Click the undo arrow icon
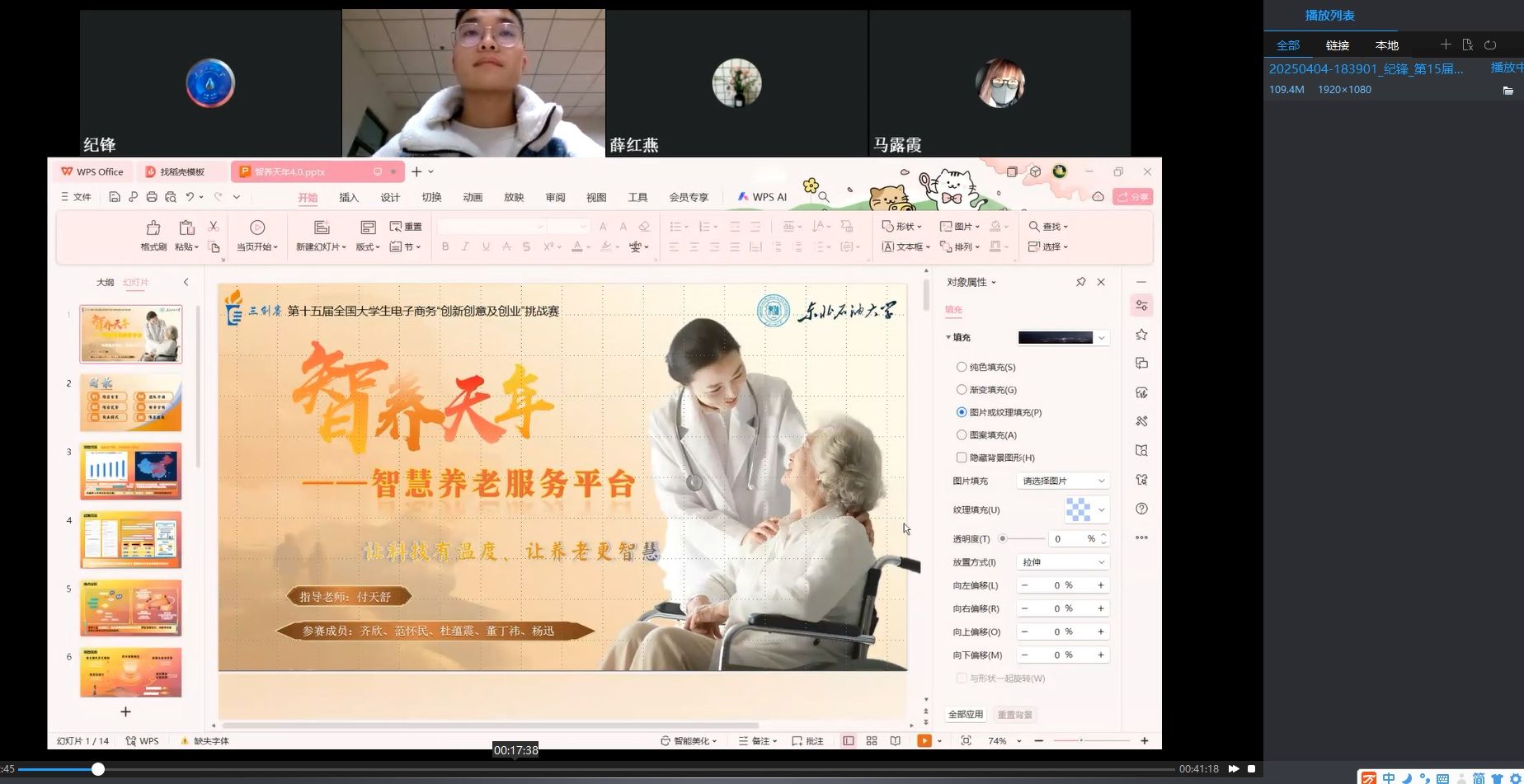1524x784 pixels. [x=190, y=197]
